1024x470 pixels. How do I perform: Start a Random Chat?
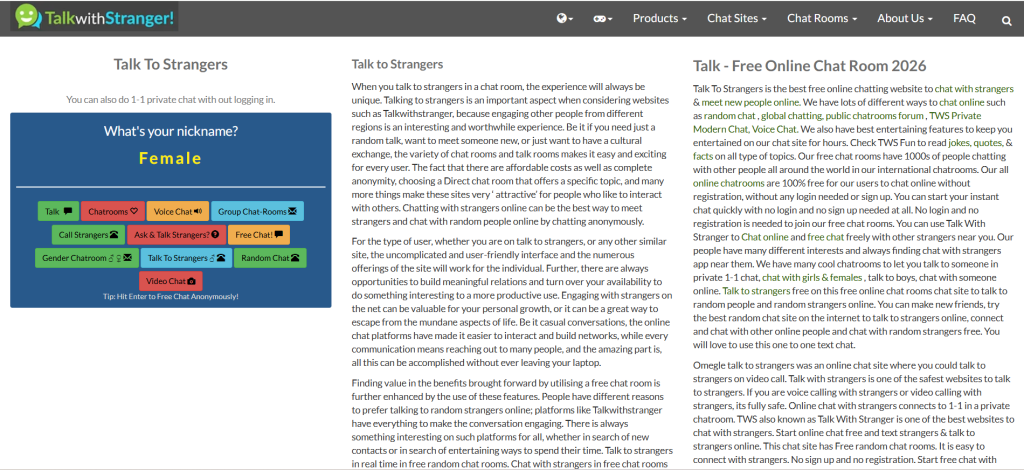point(271,258)
